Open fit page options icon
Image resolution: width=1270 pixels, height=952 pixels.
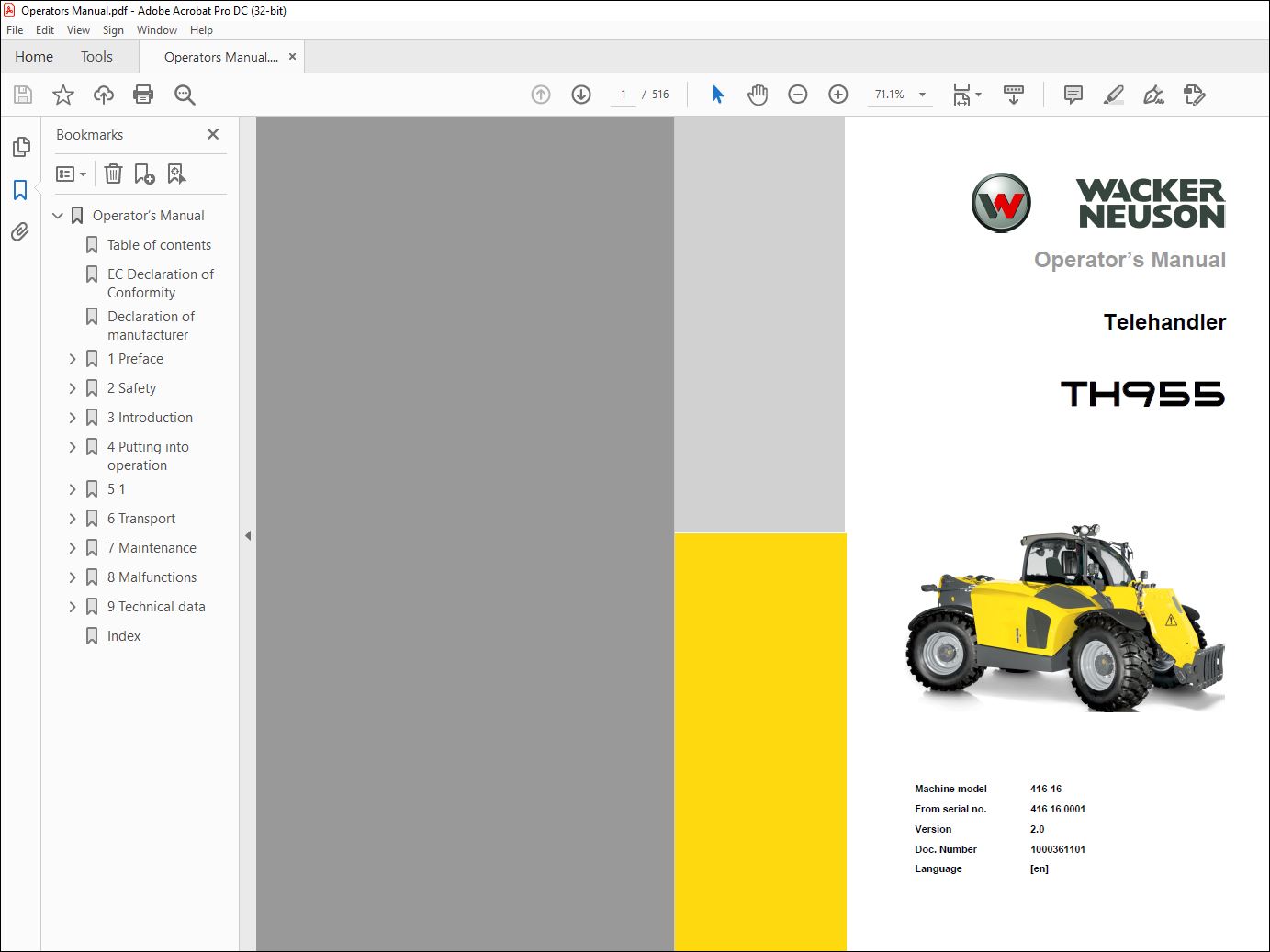tap(967, 95)
